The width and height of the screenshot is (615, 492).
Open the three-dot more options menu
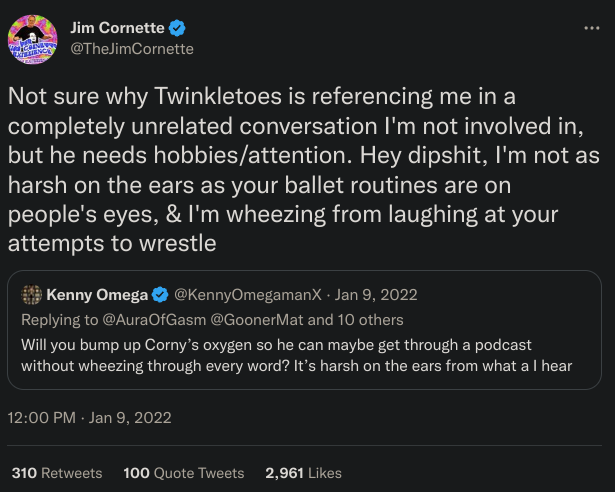(591, 27)
